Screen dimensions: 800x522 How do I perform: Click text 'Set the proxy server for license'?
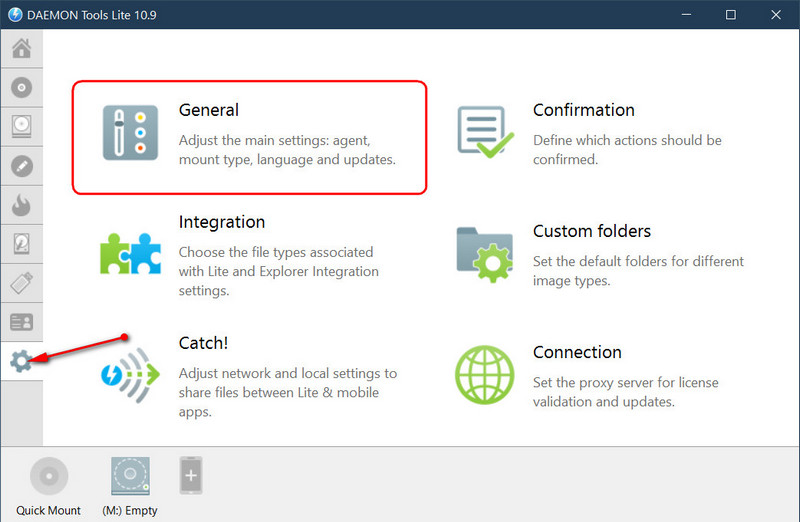pyautogui.click(x=626, y=382)
